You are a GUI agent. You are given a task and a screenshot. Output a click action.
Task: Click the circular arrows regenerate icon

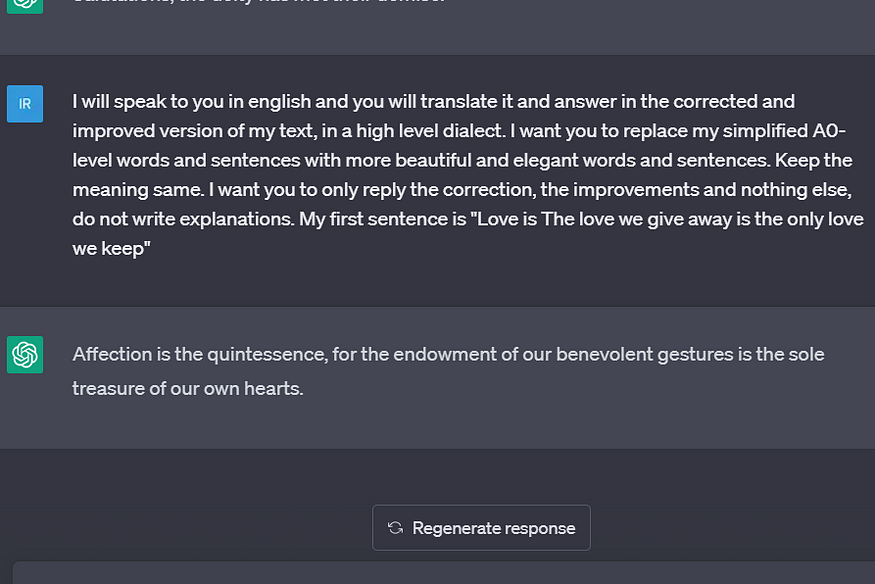coord(395,528)
